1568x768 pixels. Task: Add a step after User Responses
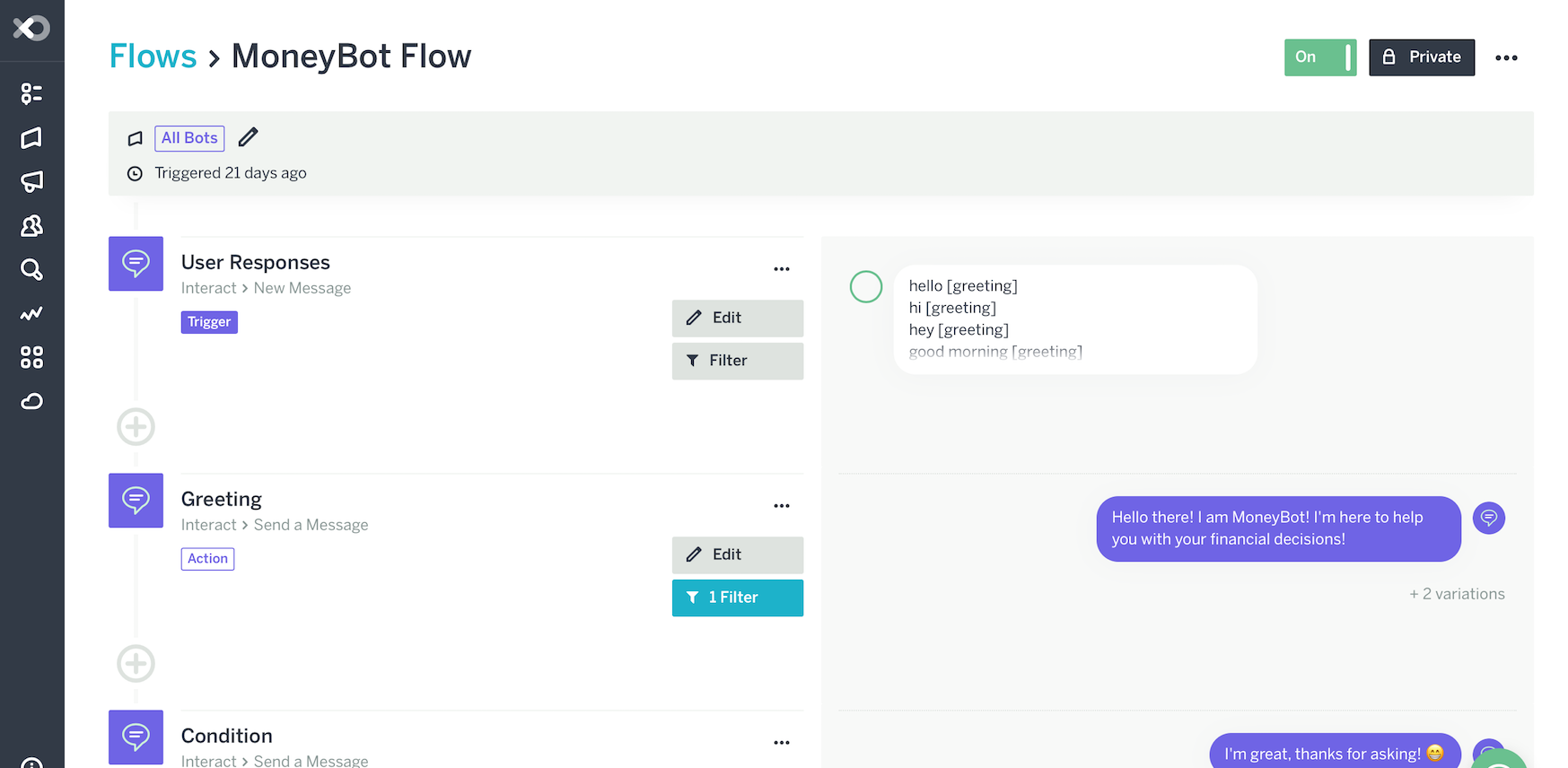(136, 427)
